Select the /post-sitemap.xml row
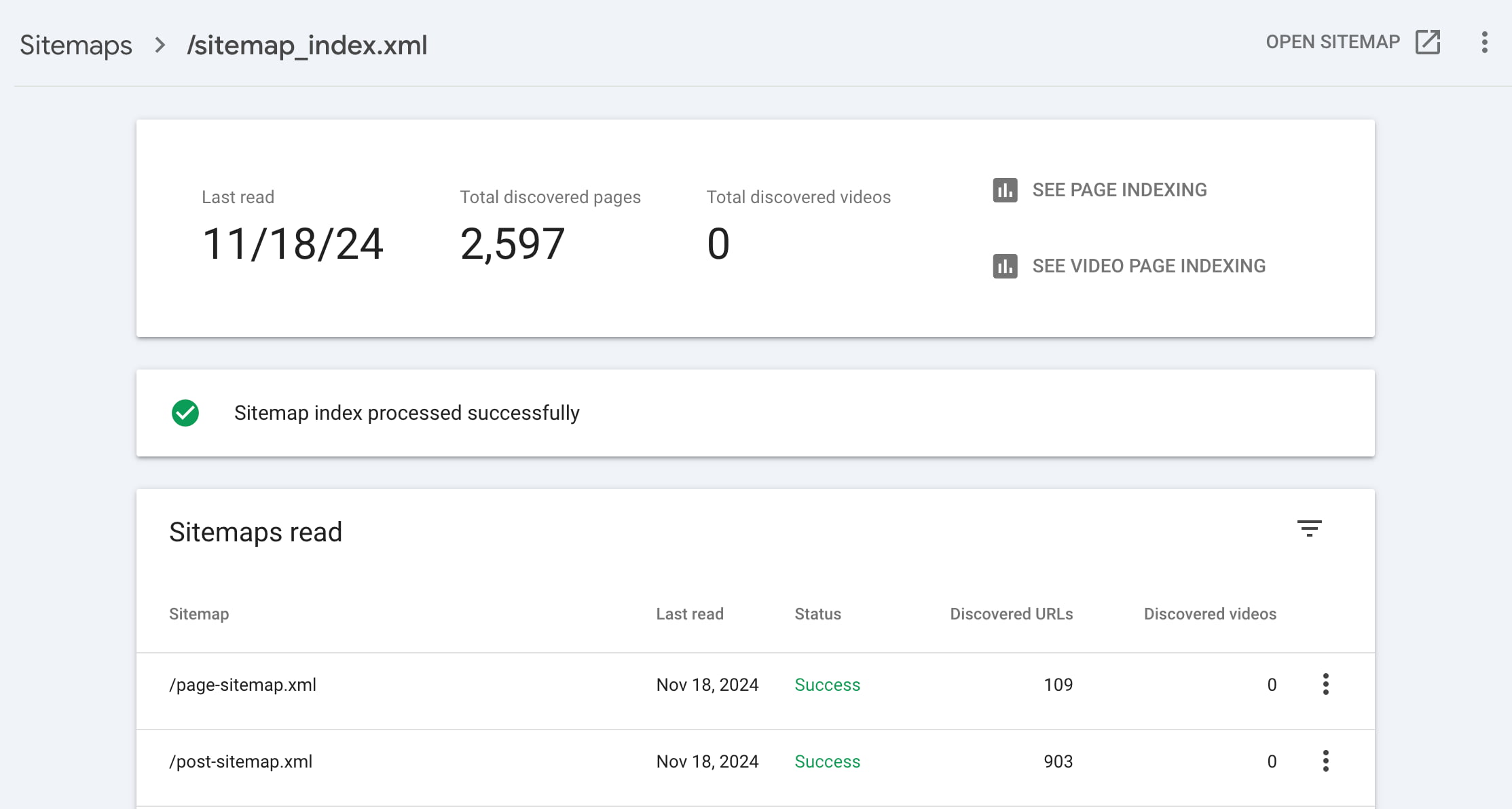Image resolution: width=1512 pixels, height=809 pixels. [x=755, y=768]
